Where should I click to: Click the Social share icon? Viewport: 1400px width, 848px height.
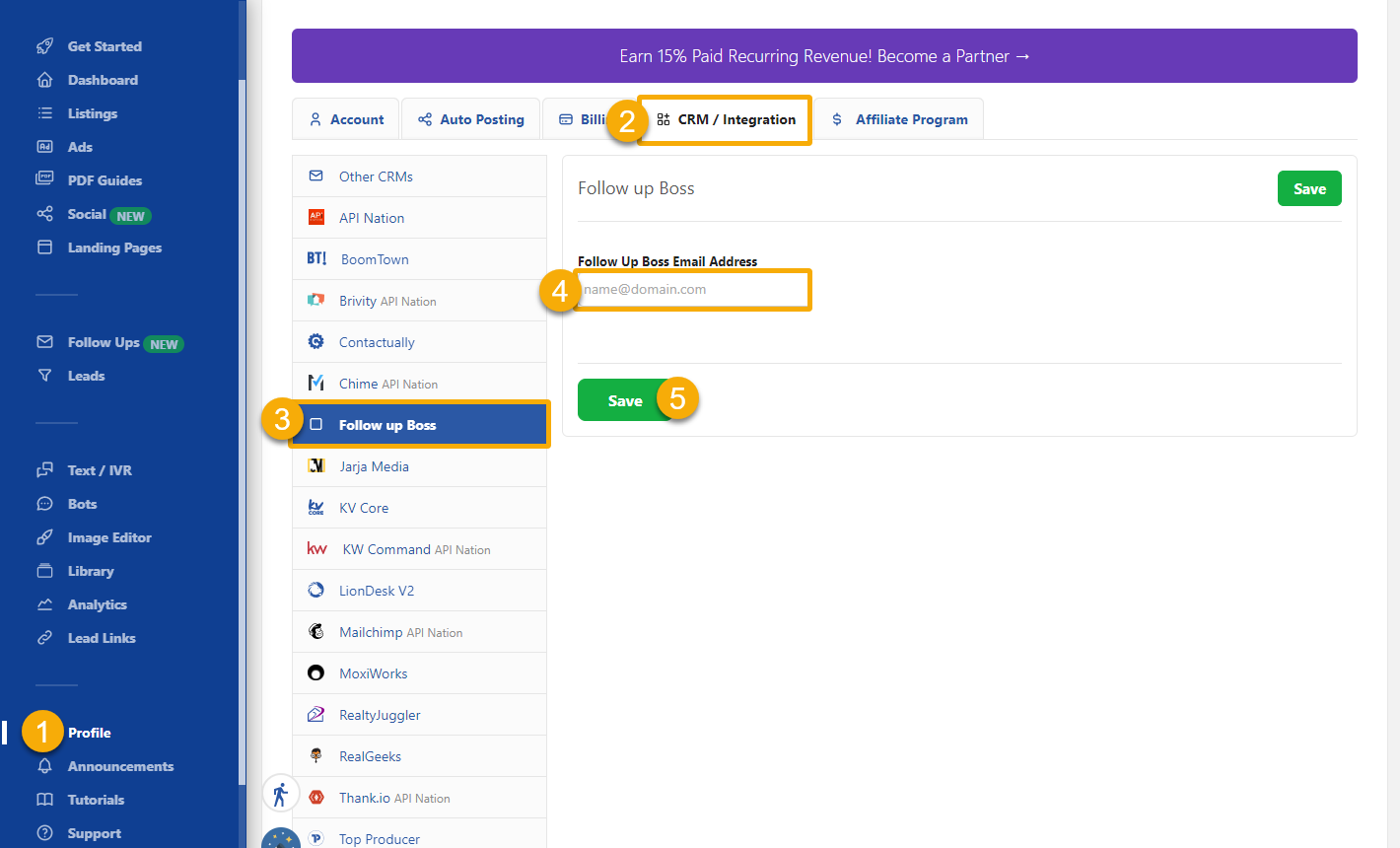pyautogui.click(x=44, y=214)
